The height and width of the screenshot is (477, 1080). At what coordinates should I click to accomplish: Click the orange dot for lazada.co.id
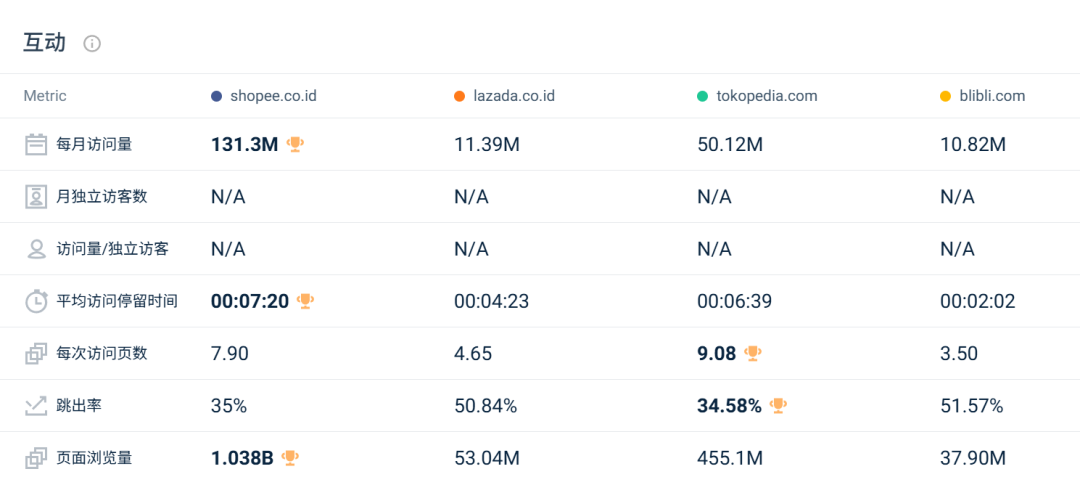459,96
